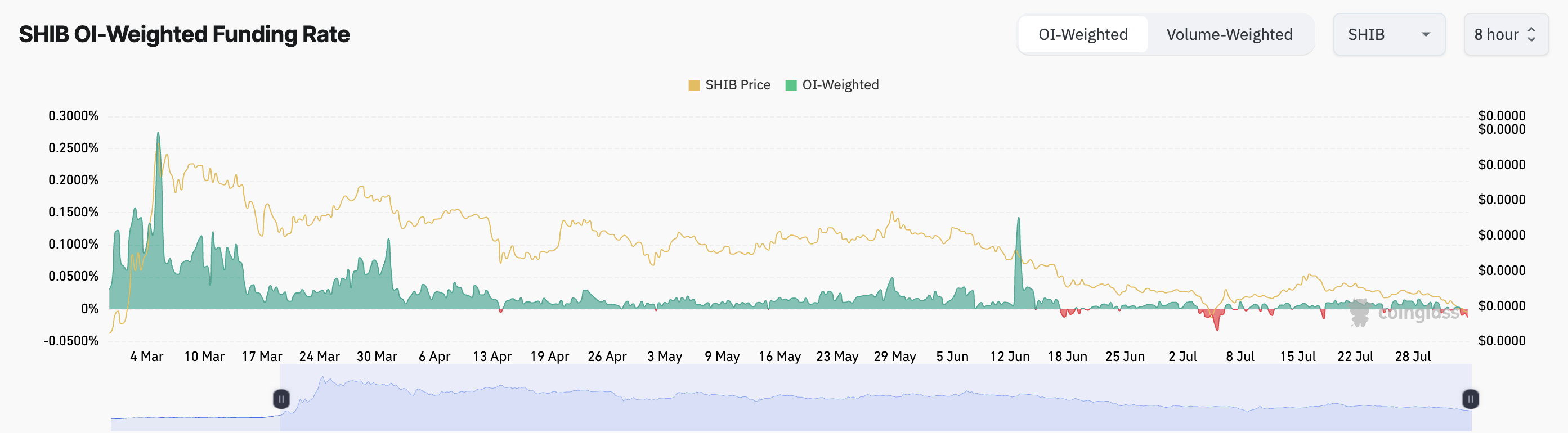Click the green OI-Weighted legend swatch
This screenshot has height=433, width=1568.
click(791, 85)
